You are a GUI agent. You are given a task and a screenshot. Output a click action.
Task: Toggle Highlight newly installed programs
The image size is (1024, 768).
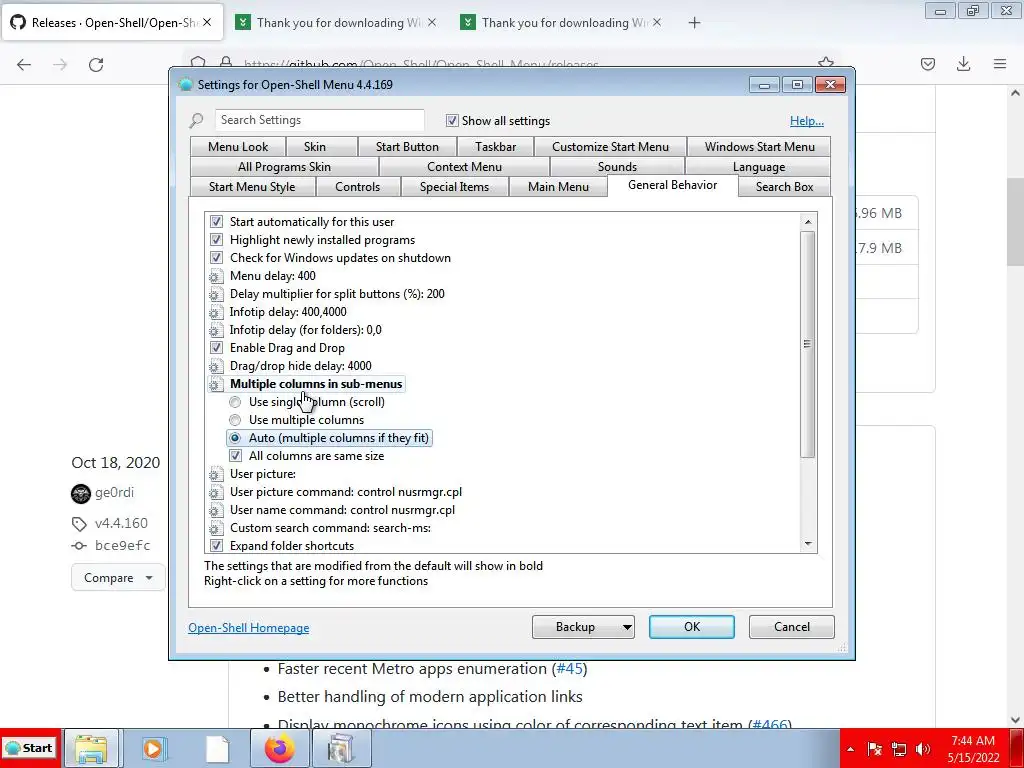point(216,240)
